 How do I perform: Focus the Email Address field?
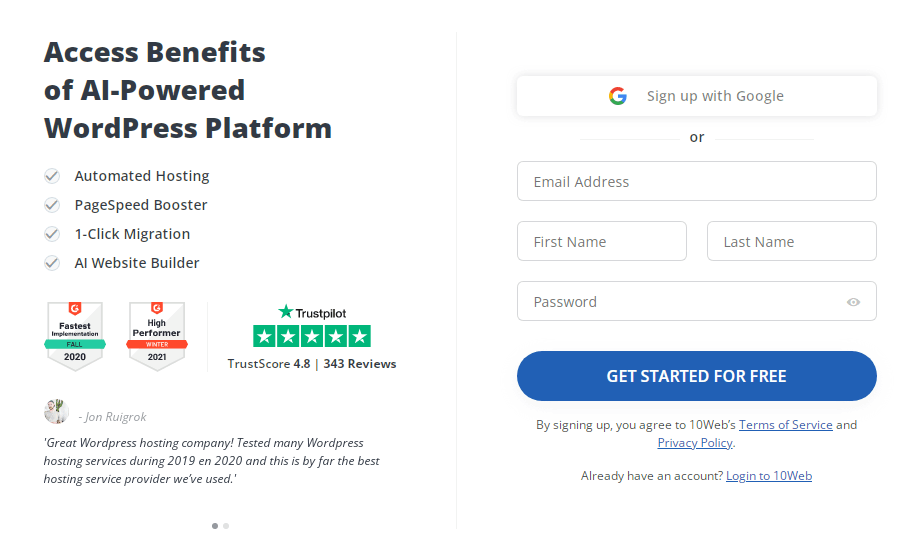point(696,182)
